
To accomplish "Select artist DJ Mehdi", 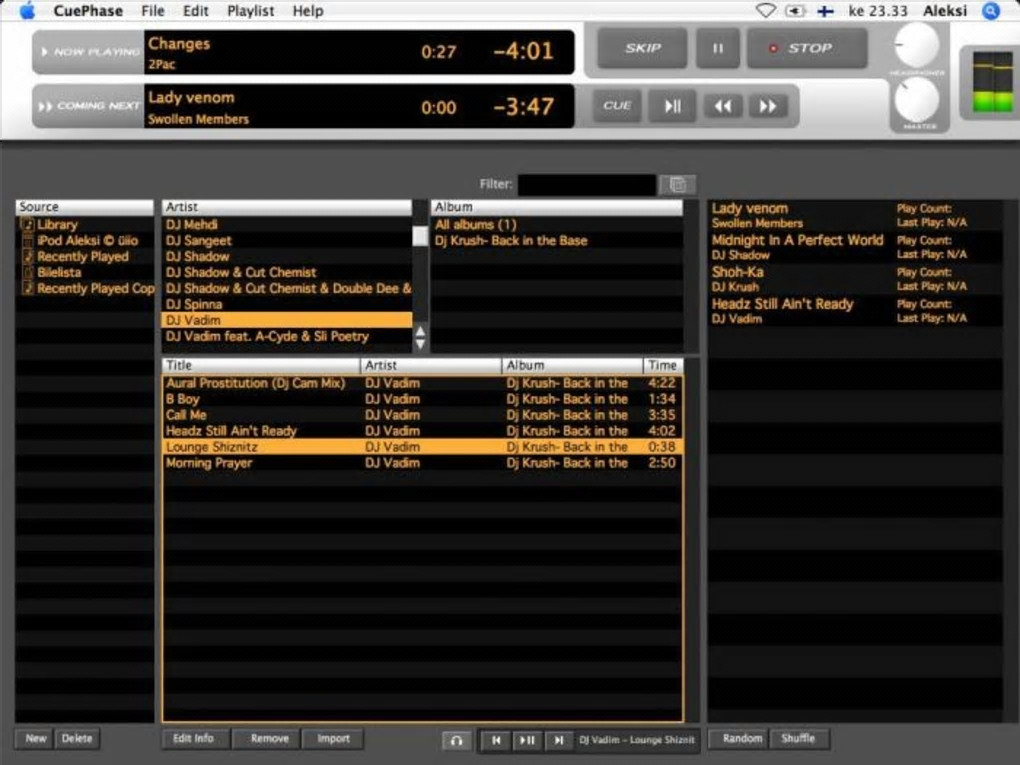I will (x=286, y=224).
